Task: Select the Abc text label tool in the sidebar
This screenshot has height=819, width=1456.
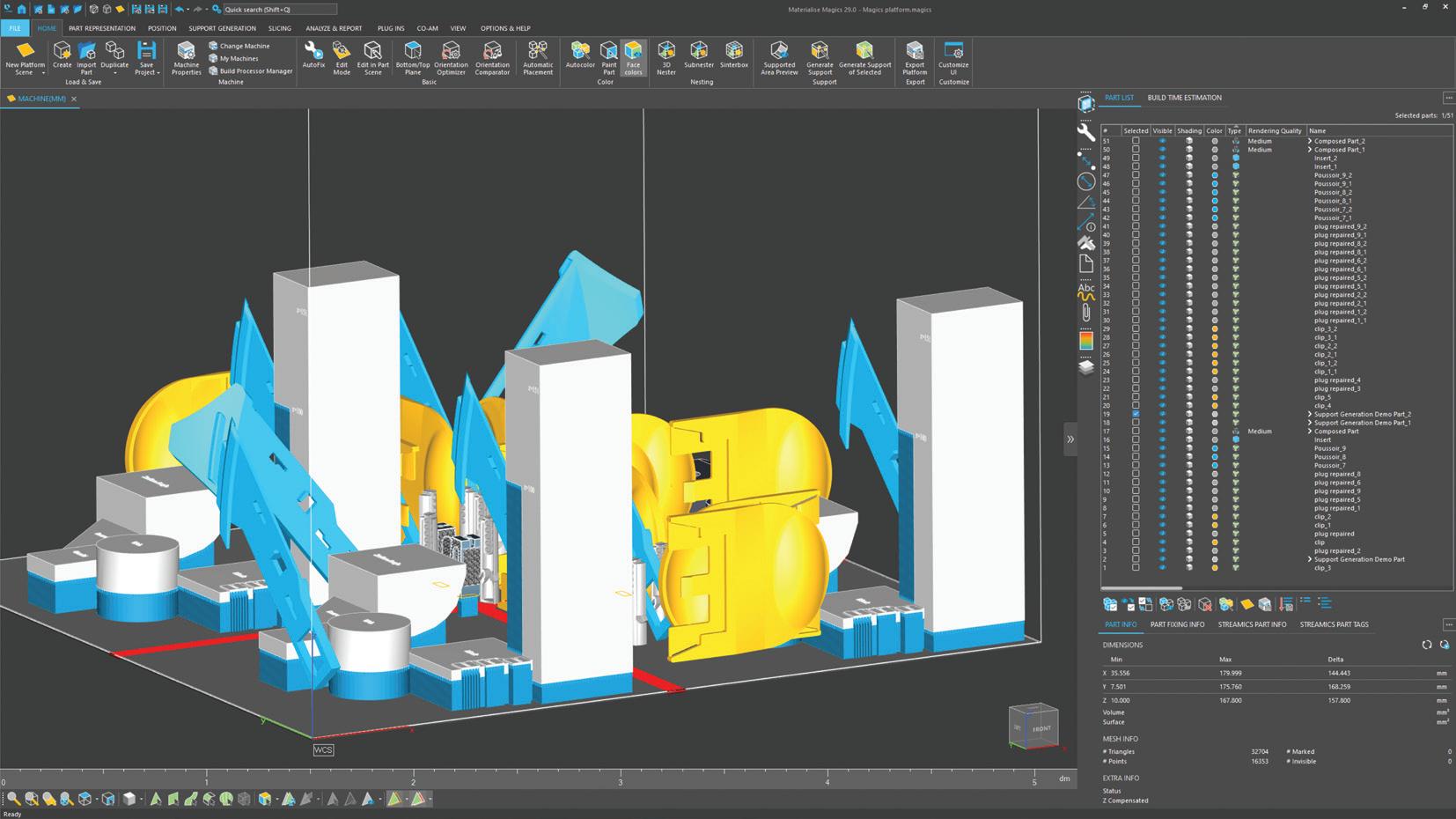Action: [x=1086, y=287]
